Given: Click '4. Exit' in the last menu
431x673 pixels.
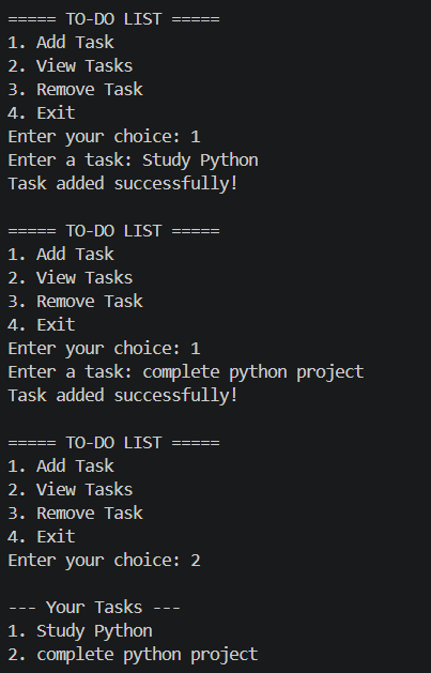Looking at the screenshot, I should (42, 537).
